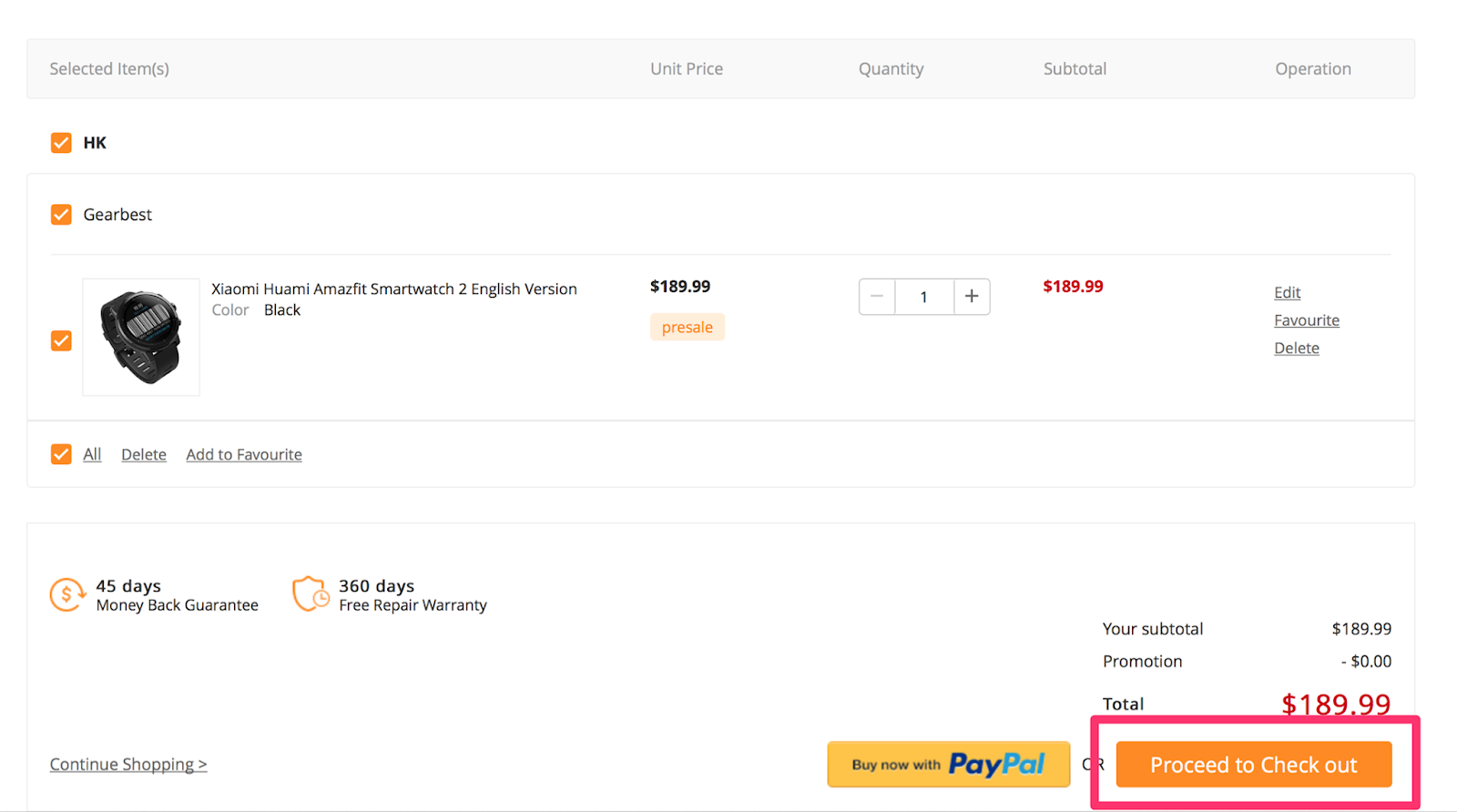Click the Add to Favourite bulk link
Viewport: 1457px width, 812px height.
point(244,454)
